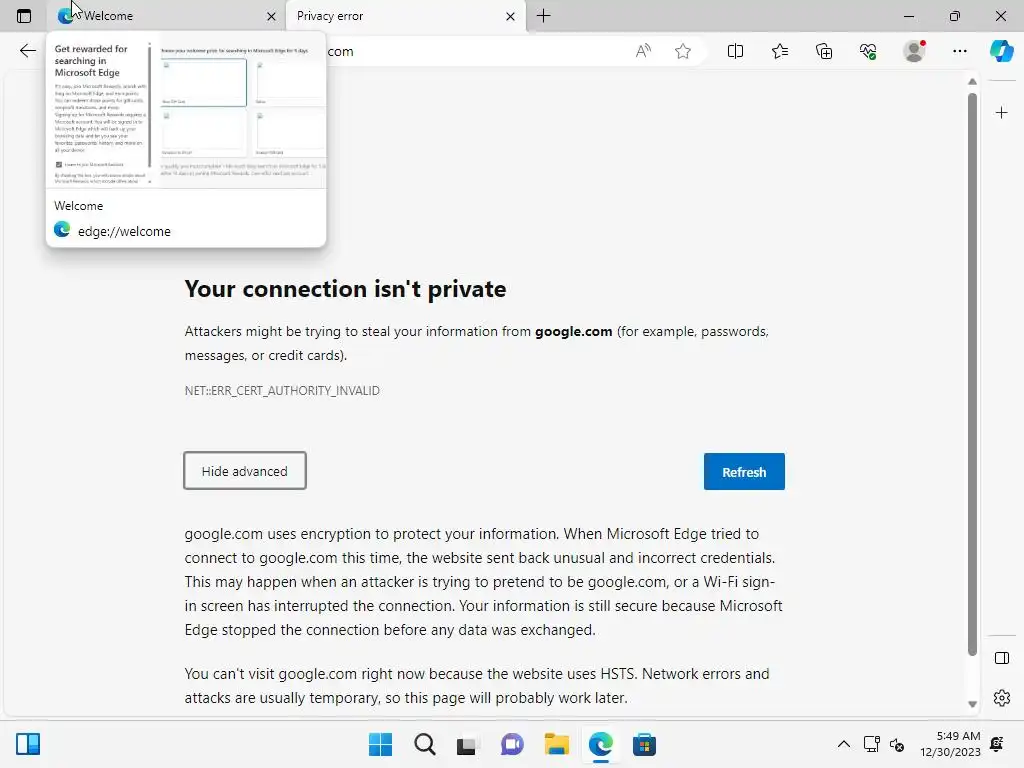The image size is (1024, 768).
Task: Switch to the Privacy error tab
Action: [405, 16]
